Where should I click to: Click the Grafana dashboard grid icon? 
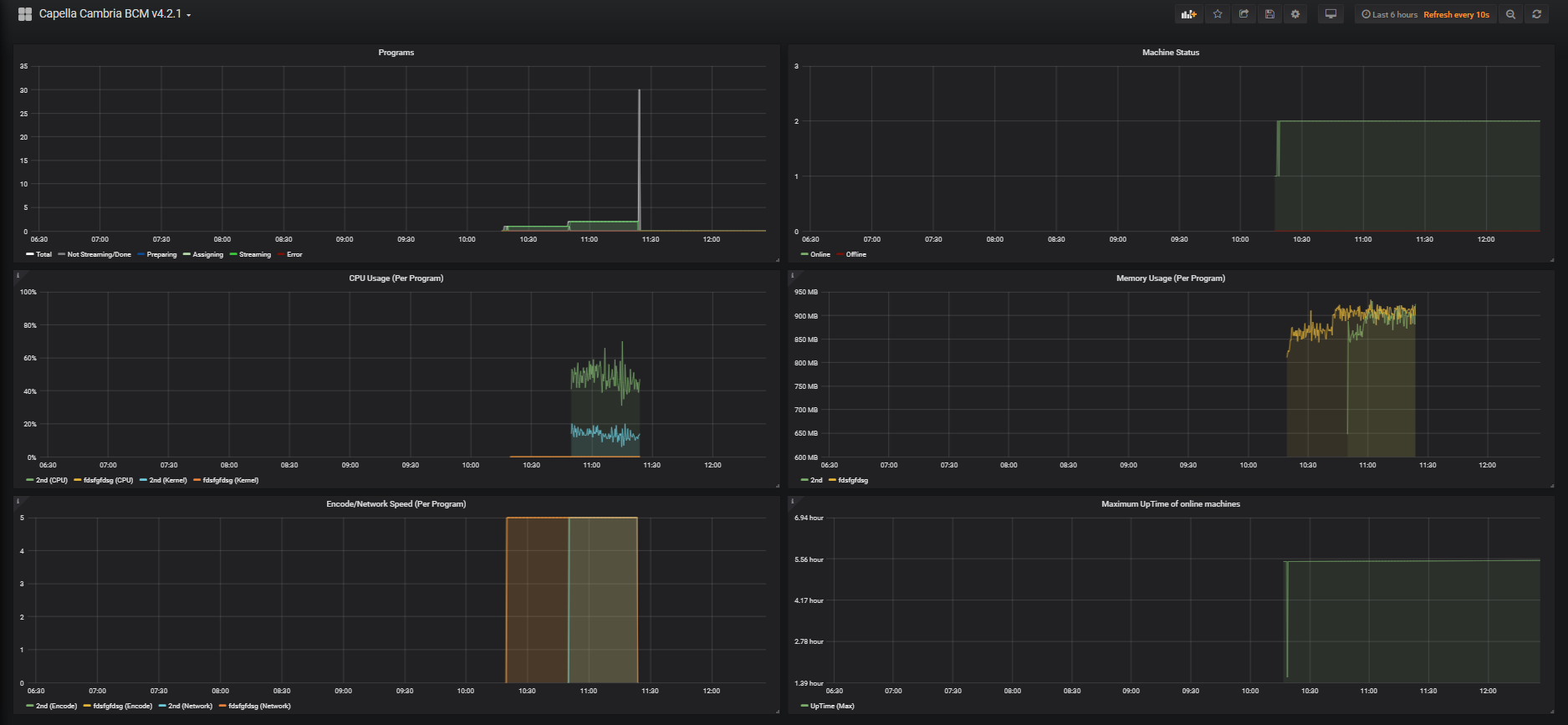(x=25, y=14)
